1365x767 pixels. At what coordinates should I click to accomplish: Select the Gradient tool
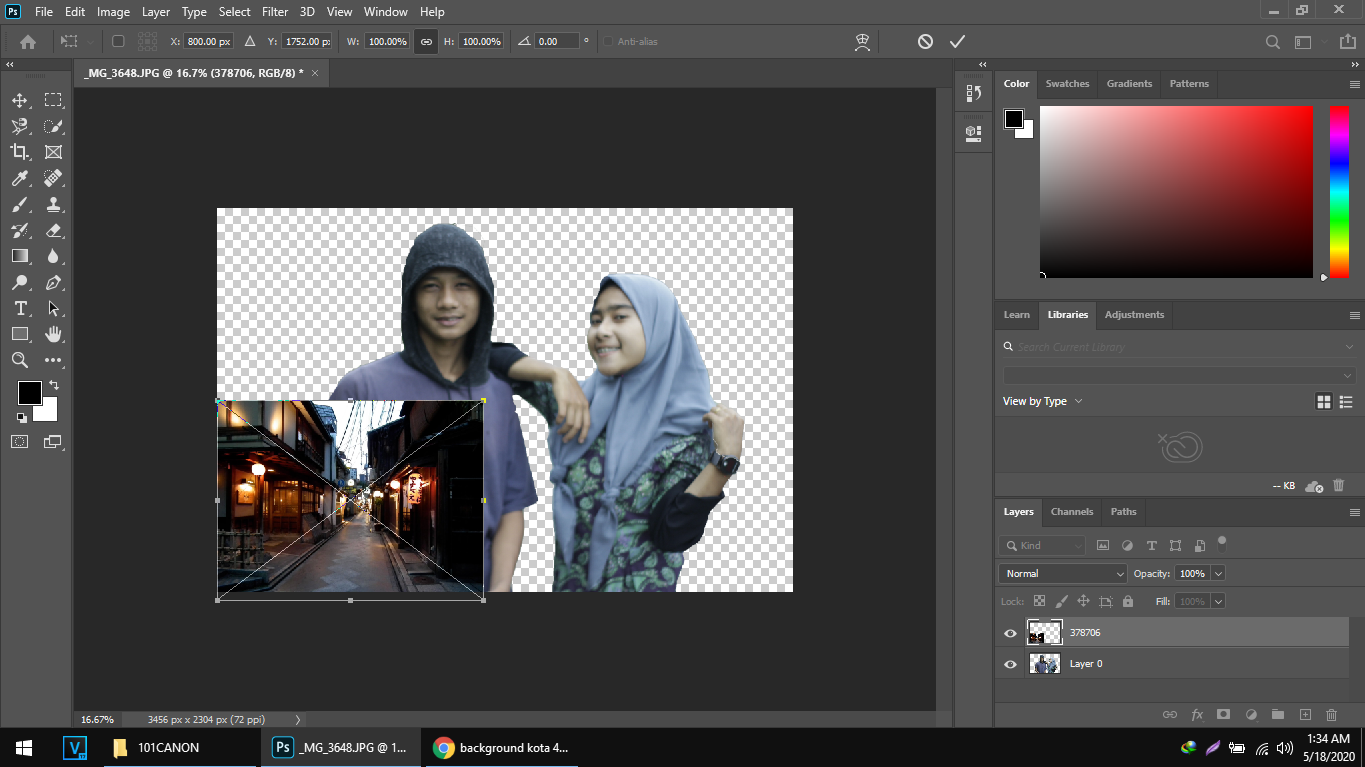tap(20, 256)
